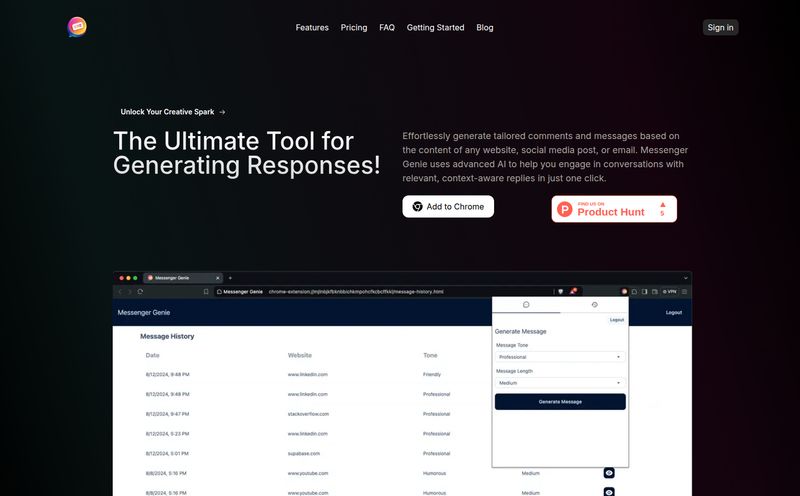This screenshot has width=800, height=496.
Task: Open a new browser tab with plus
Action: click(230, 278)
